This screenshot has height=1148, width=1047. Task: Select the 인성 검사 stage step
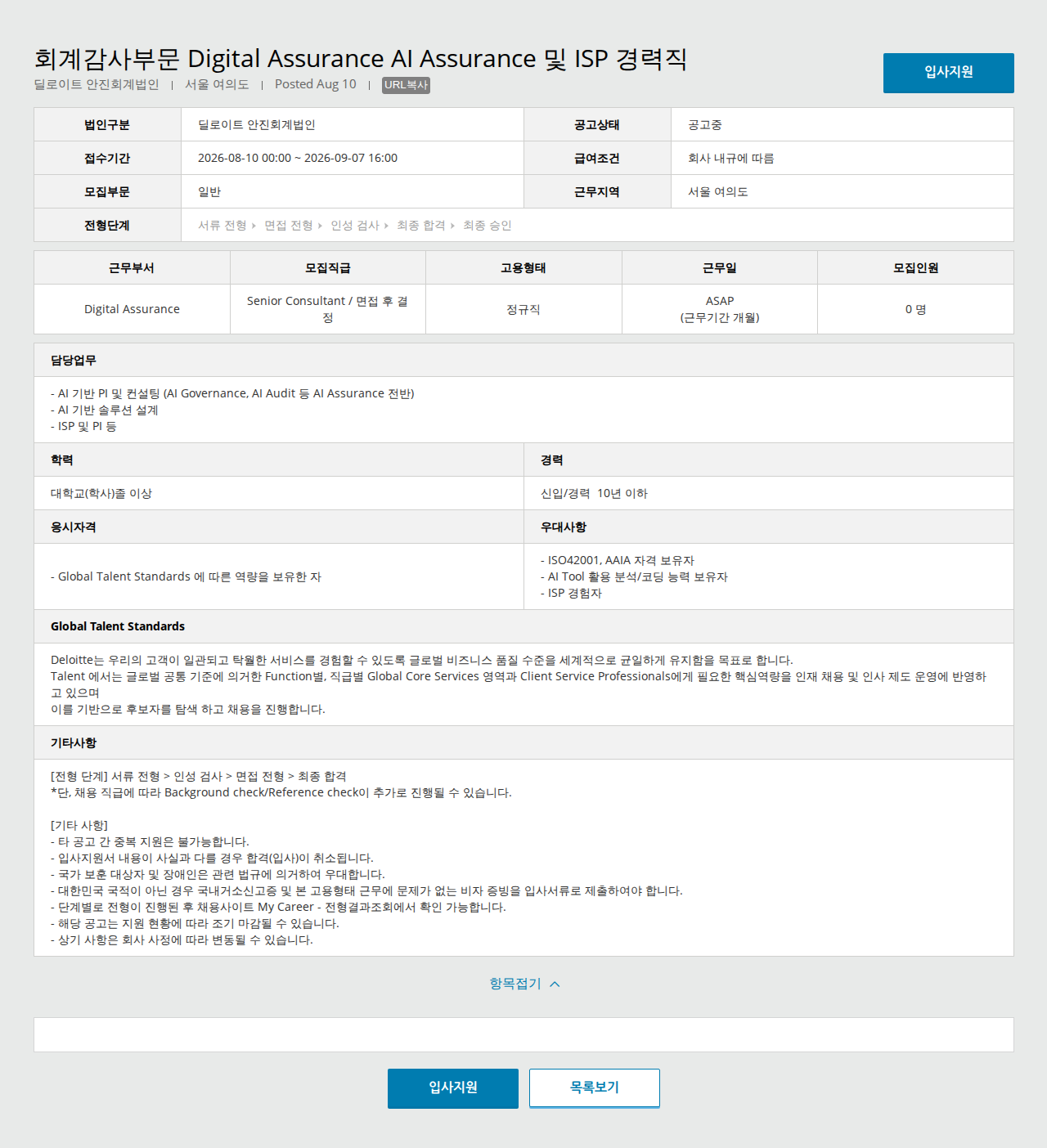tap(355, 226)
